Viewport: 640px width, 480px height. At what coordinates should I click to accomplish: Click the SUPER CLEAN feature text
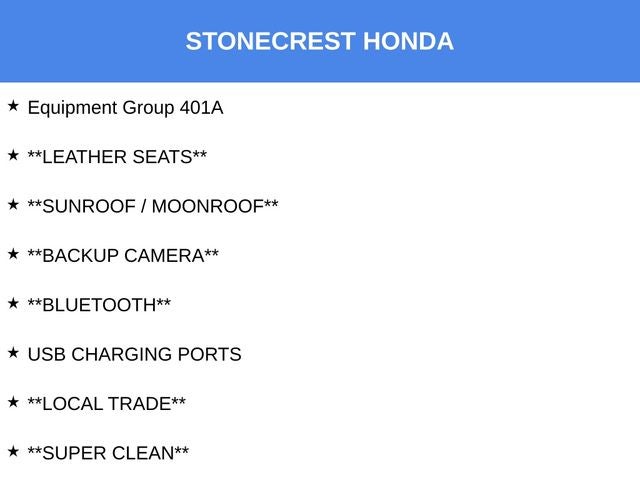pyautogui.click(x=108, y=453)
